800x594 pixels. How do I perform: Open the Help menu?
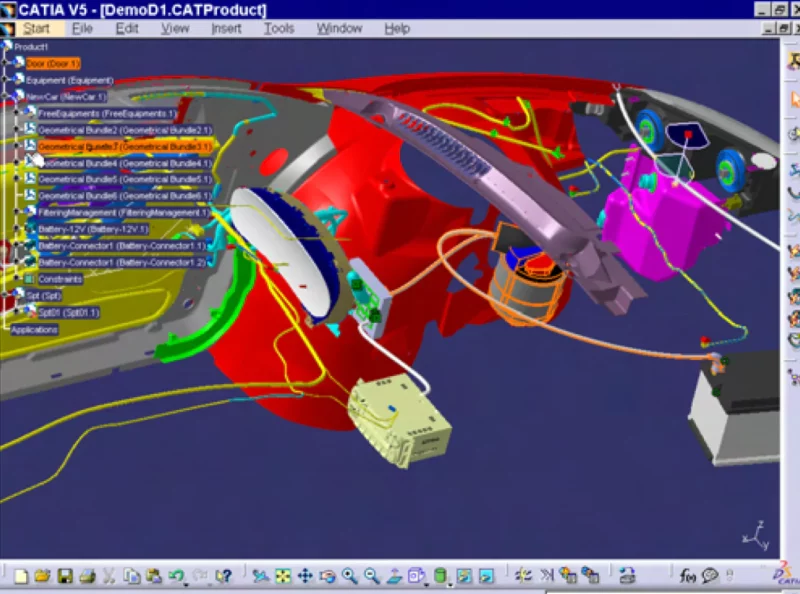click(397, 29)
